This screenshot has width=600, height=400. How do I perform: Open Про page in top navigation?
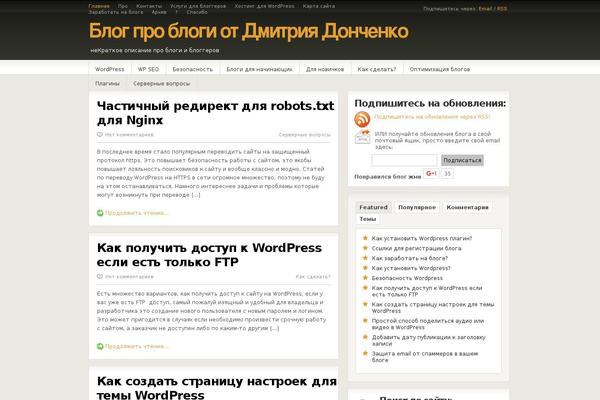coord(123,6)
